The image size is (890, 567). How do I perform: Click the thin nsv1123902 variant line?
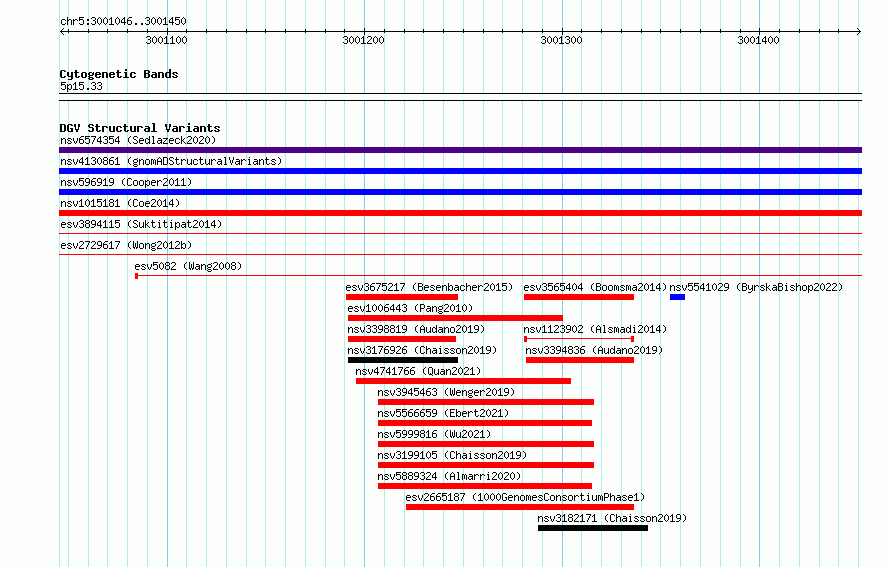(x=579, y=339)
